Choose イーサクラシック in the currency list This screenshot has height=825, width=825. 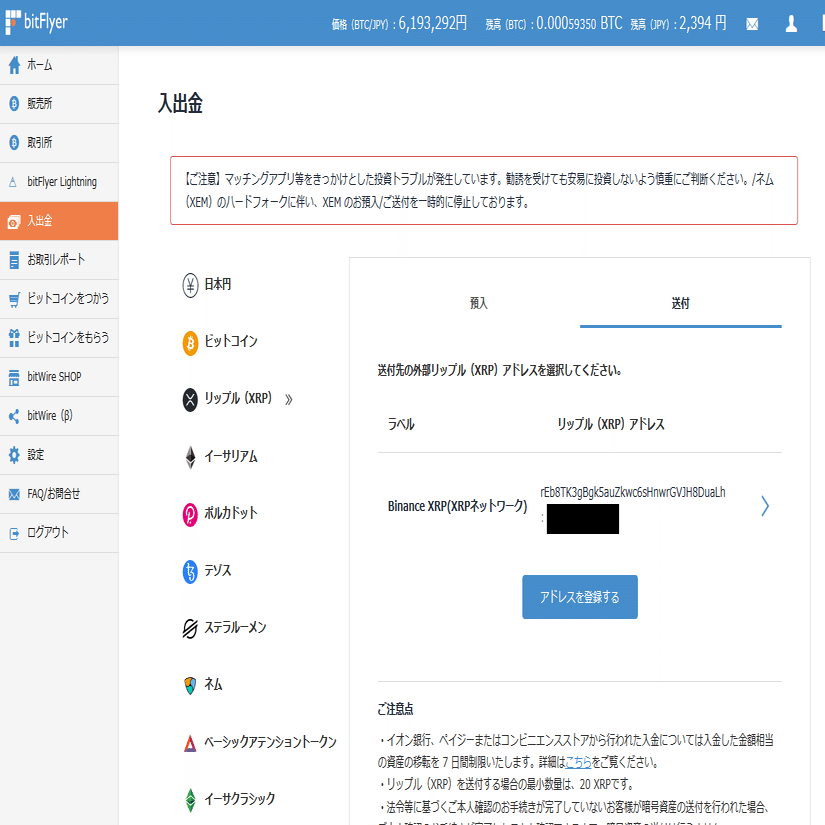coord(240,799)
